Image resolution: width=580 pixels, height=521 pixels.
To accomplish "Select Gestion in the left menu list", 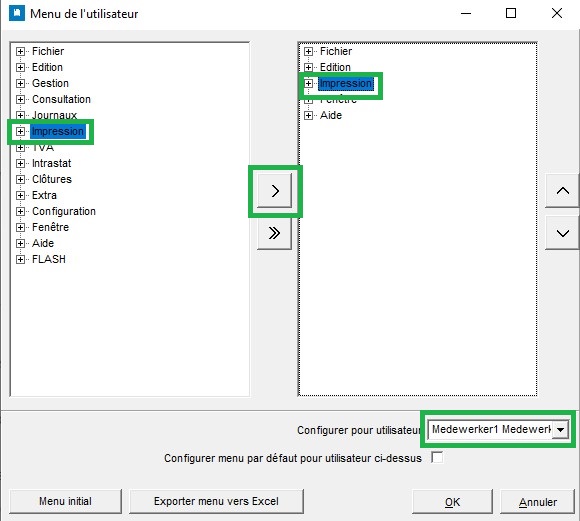I will click(x=50, y=83).
